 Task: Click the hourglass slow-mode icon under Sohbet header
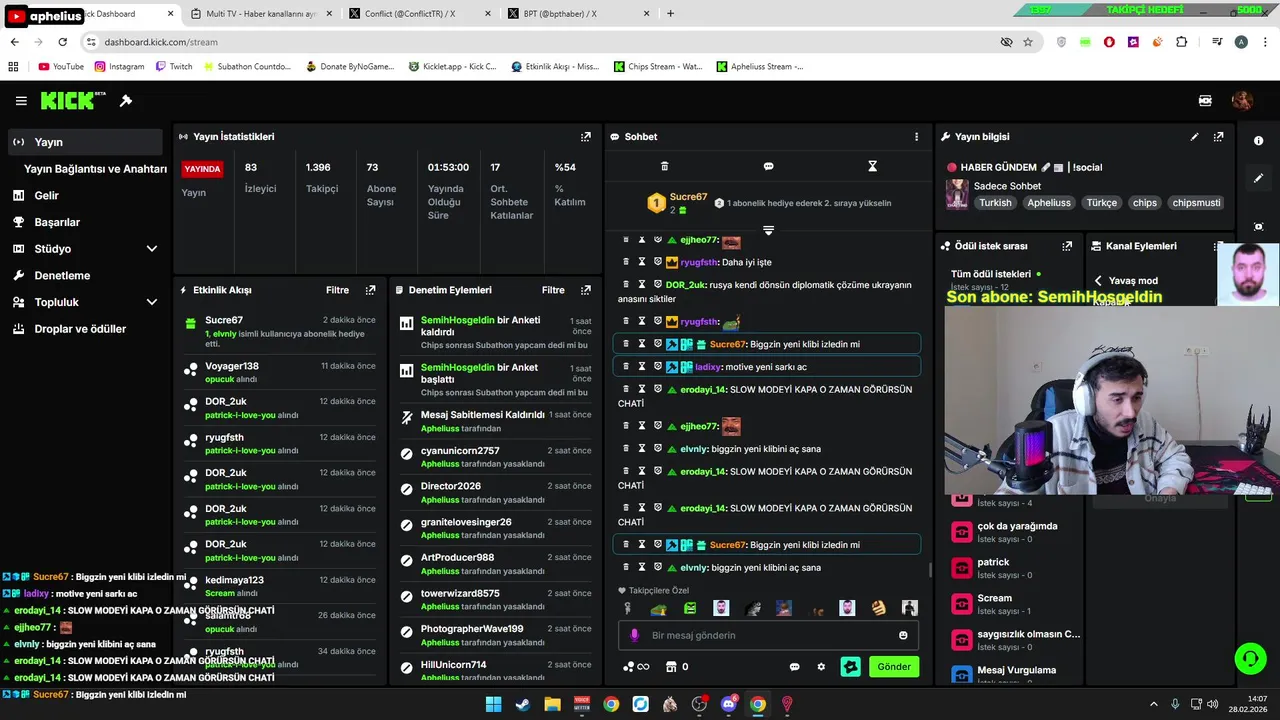click(x=872, y=166)
